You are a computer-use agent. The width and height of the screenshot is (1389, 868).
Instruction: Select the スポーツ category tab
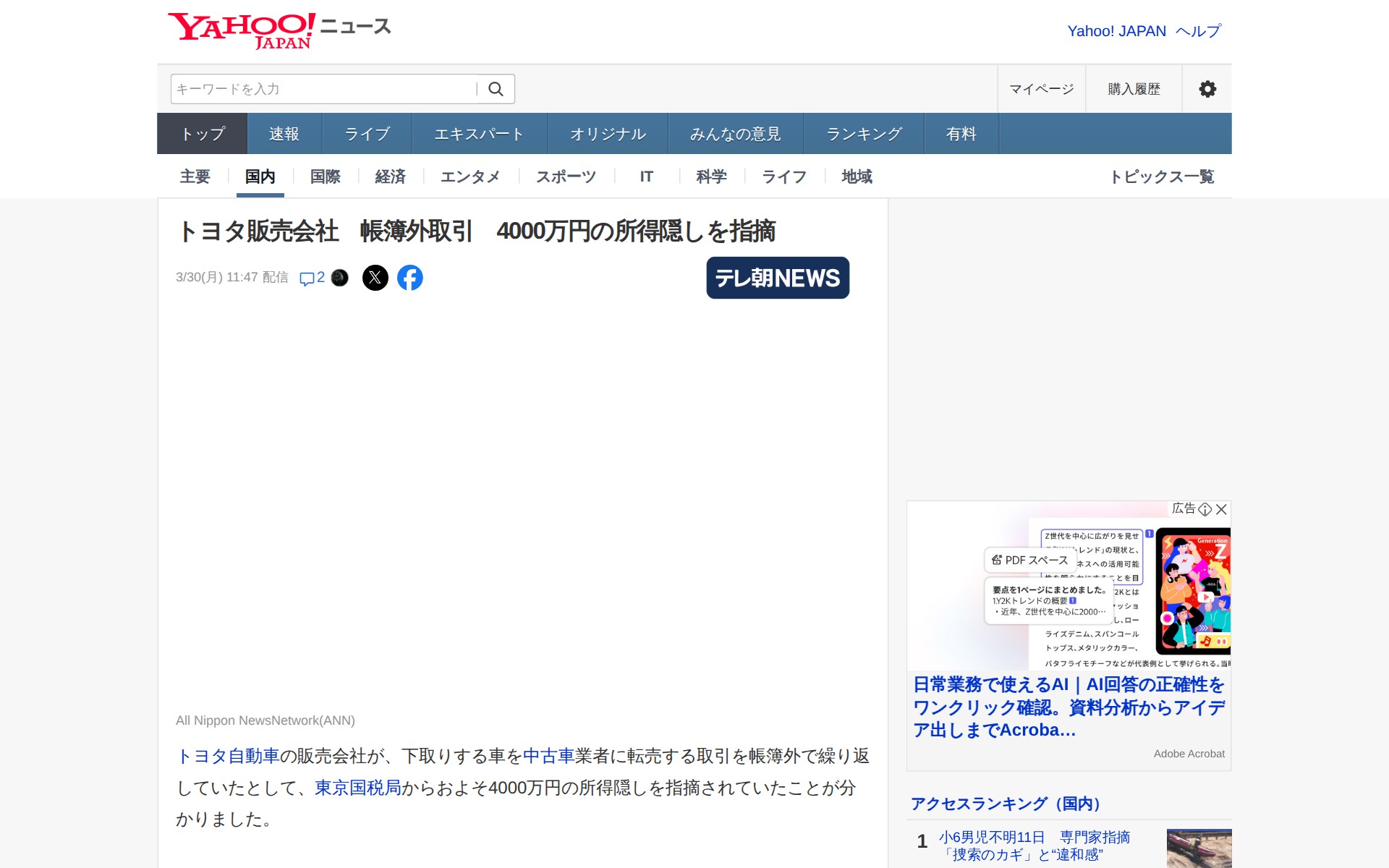566,176
